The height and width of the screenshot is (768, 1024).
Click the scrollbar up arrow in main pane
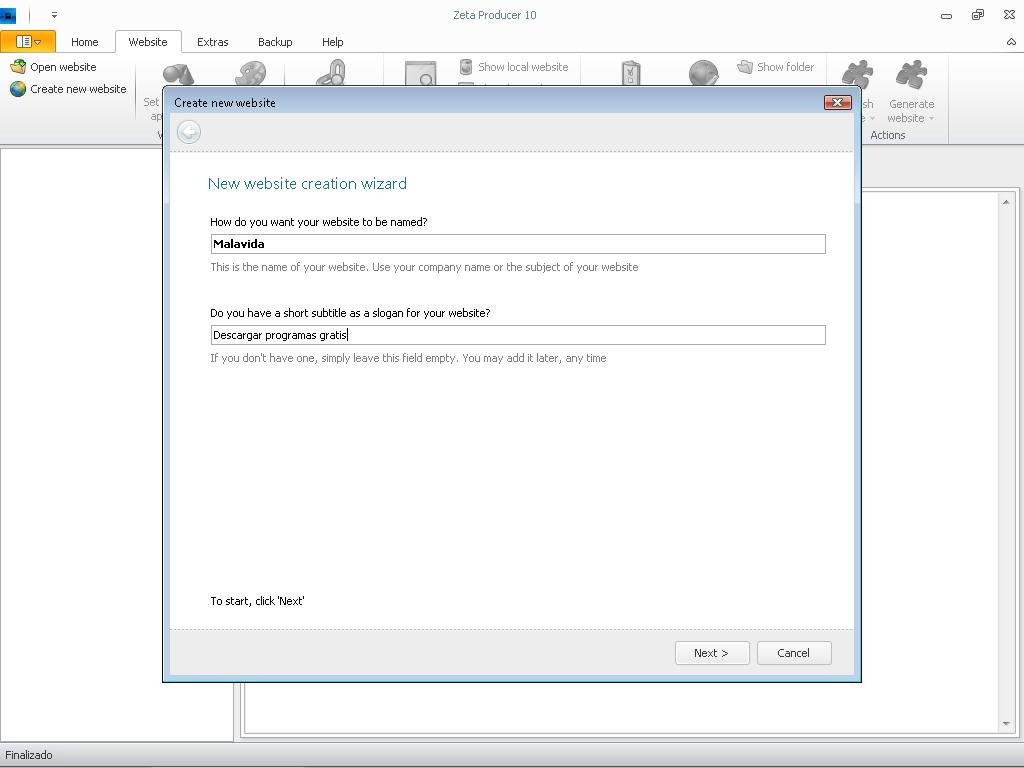click(x=1006, y=202)
